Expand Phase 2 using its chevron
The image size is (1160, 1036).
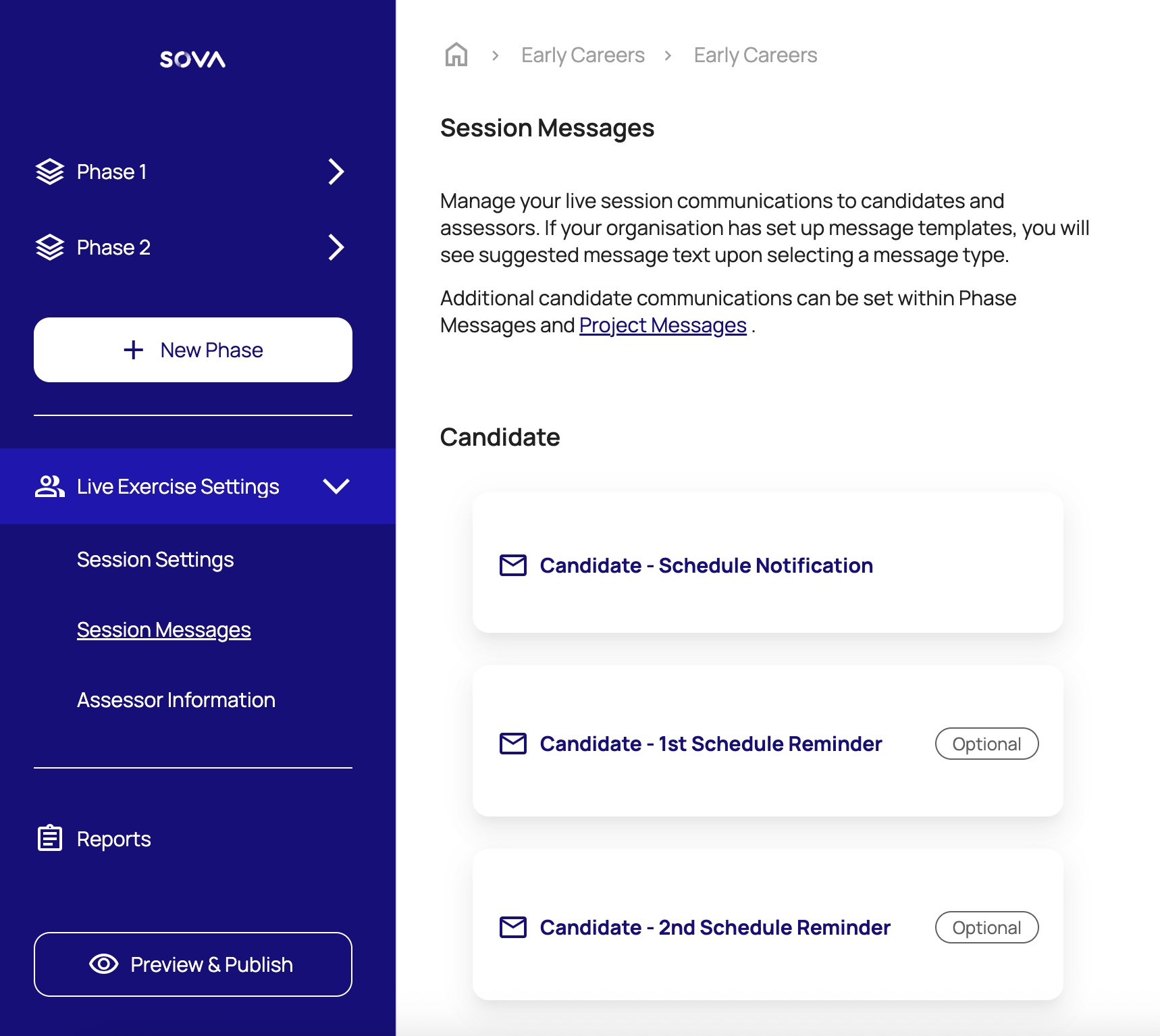[x=336, y=247]
